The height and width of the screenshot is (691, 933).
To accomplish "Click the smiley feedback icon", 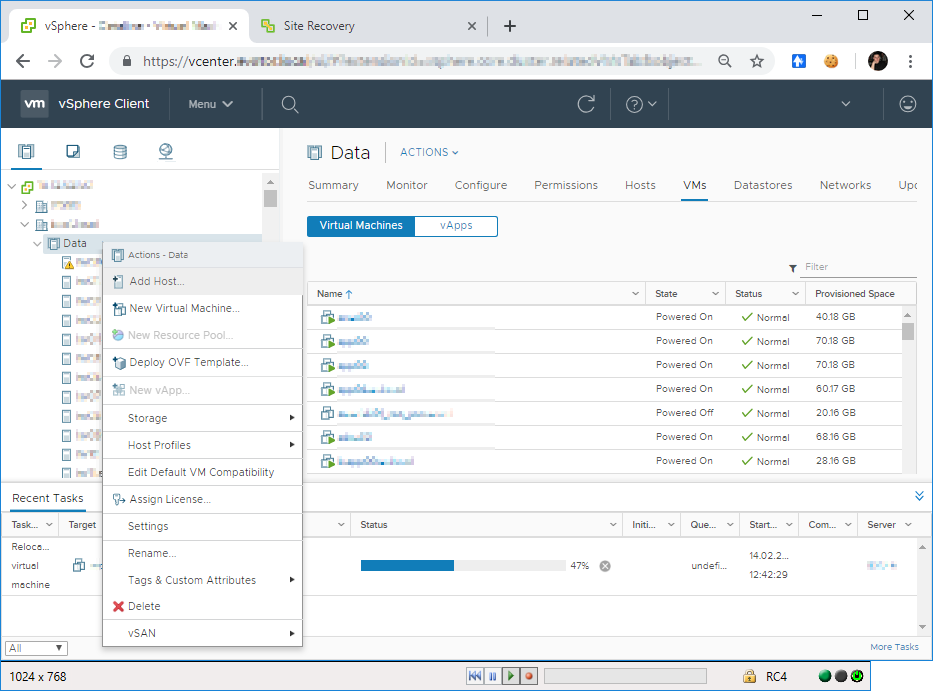I will [907, 104].
